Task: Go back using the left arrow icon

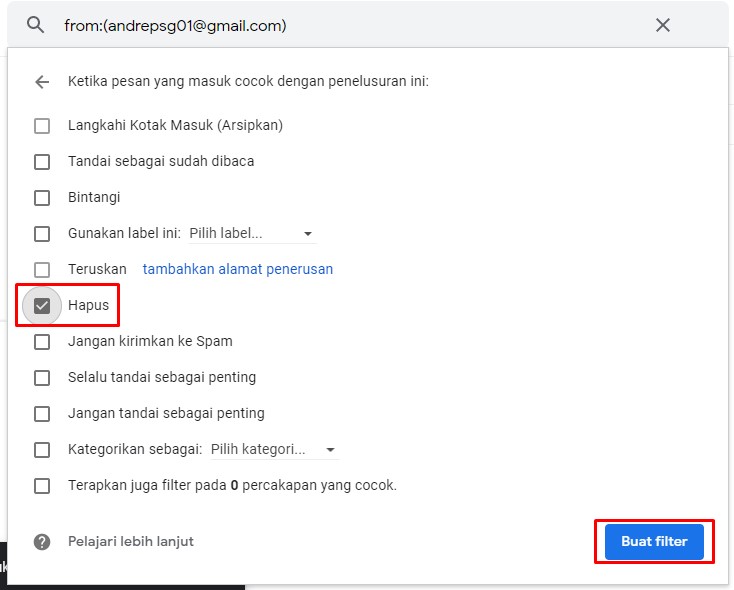Action: (42, 82)
